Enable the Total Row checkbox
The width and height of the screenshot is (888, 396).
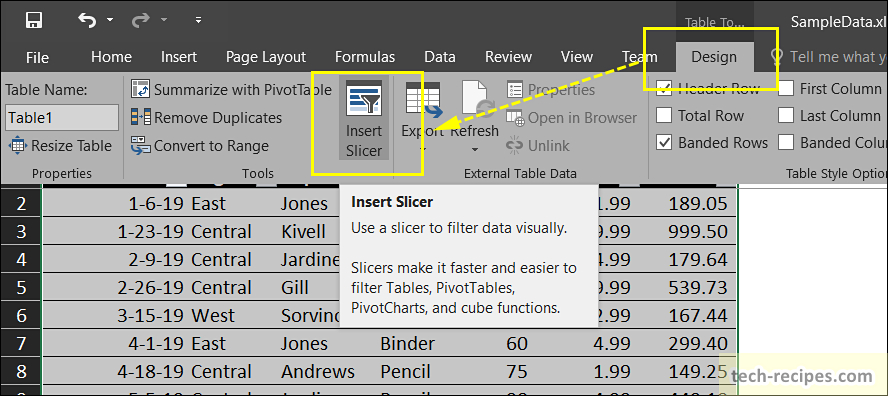click(x=664, y=116)
